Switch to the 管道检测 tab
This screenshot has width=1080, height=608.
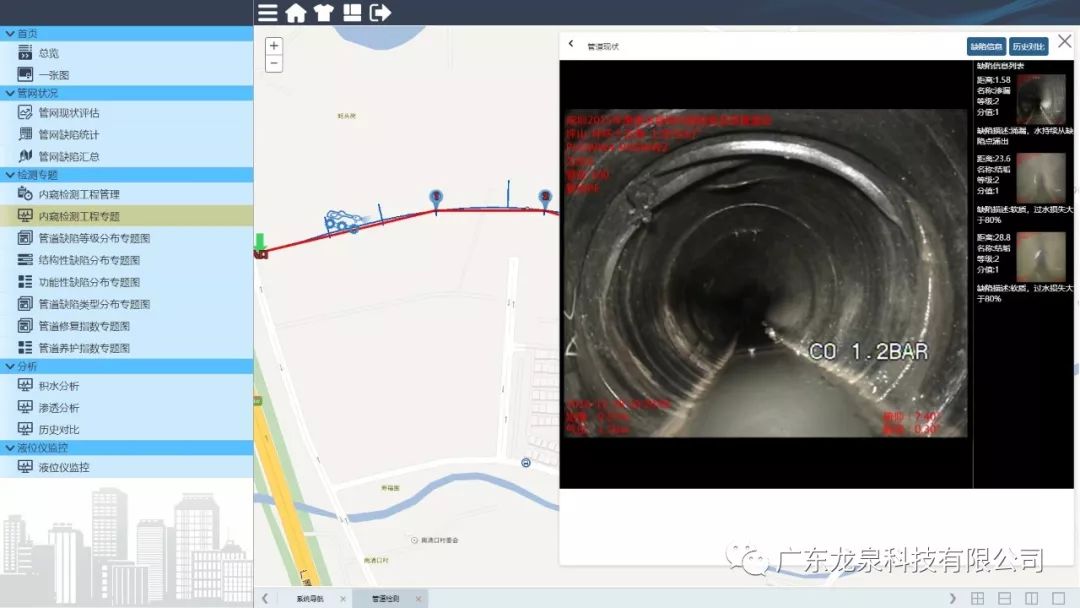385,599
